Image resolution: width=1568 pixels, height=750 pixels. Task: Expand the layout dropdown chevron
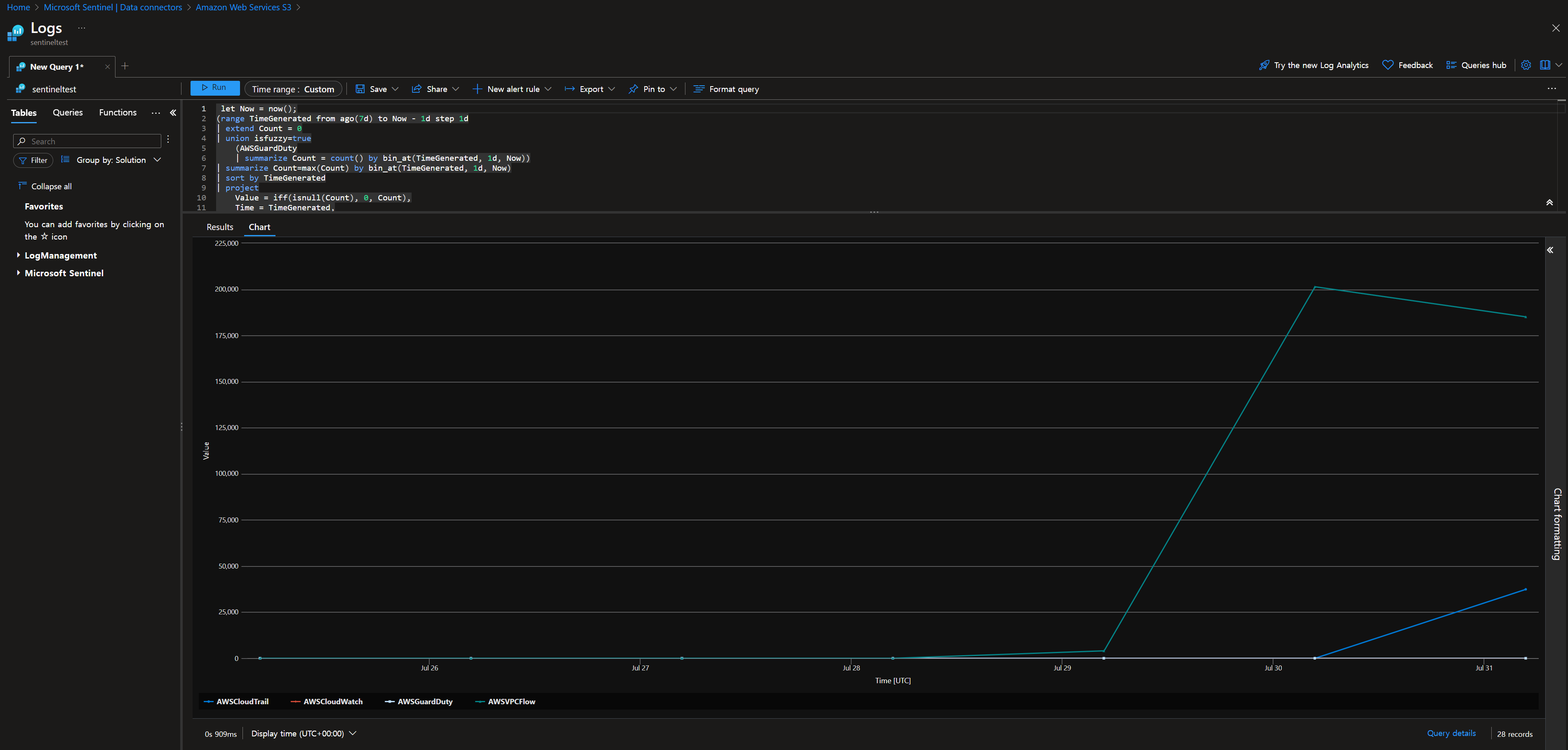coord(1559,65)
